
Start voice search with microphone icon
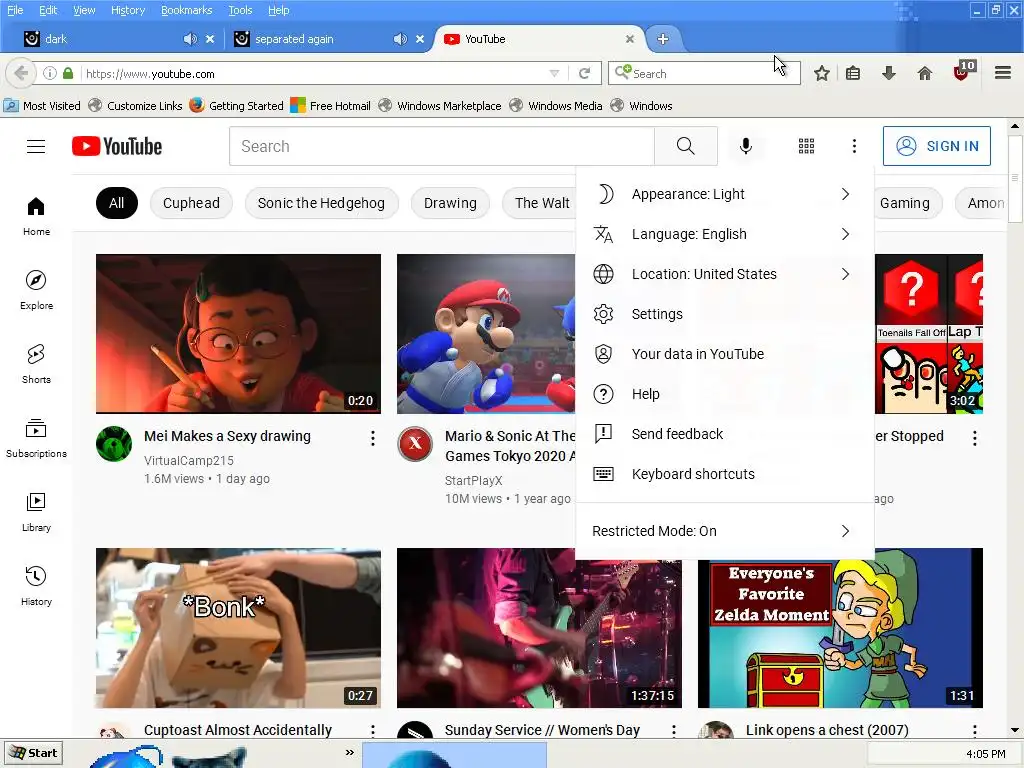coord(746,146)
